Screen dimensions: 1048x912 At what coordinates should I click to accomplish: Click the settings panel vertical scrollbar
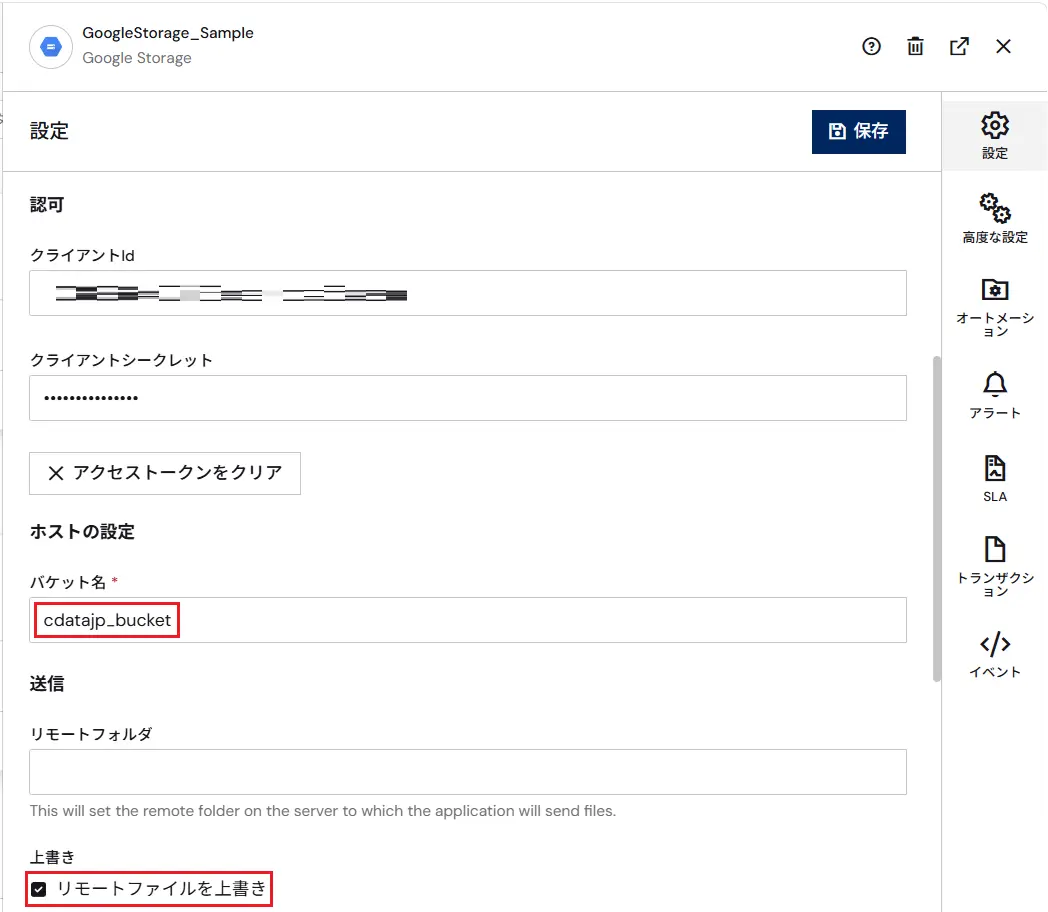tap(937, 519)
